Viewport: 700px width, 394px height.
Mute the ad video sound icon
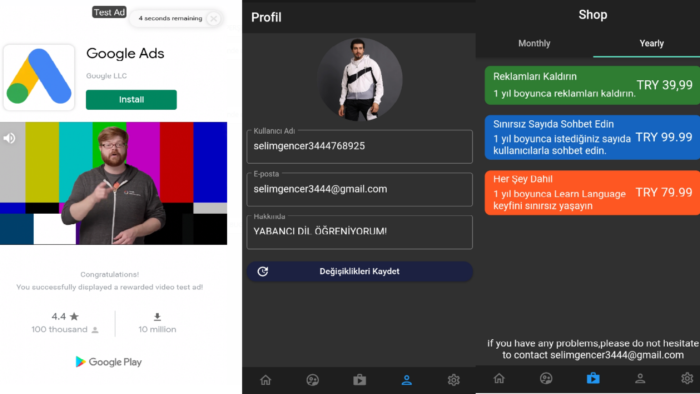[x=9, y=138]
